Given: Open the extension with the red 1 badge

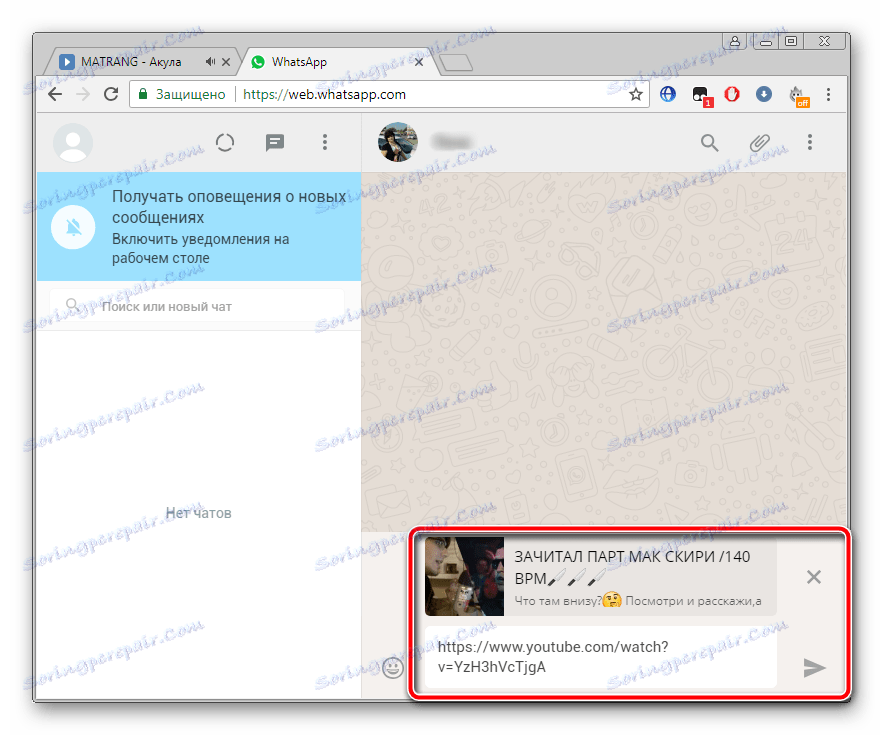Looking at the screenshot, I should tap(701, 95).
